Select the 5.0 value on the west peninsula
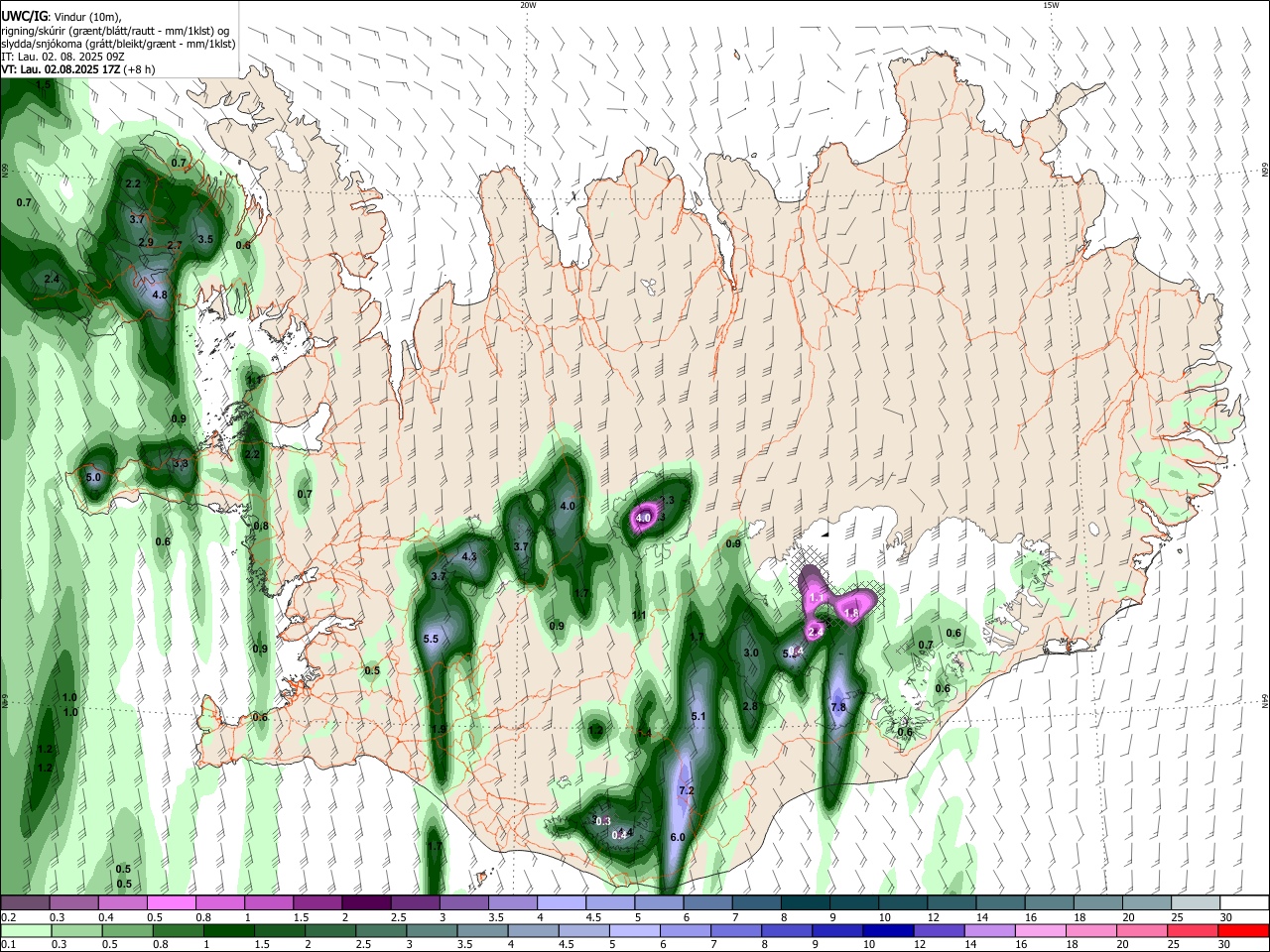Screen dimensions: 1270x952 tap(93, 477)
